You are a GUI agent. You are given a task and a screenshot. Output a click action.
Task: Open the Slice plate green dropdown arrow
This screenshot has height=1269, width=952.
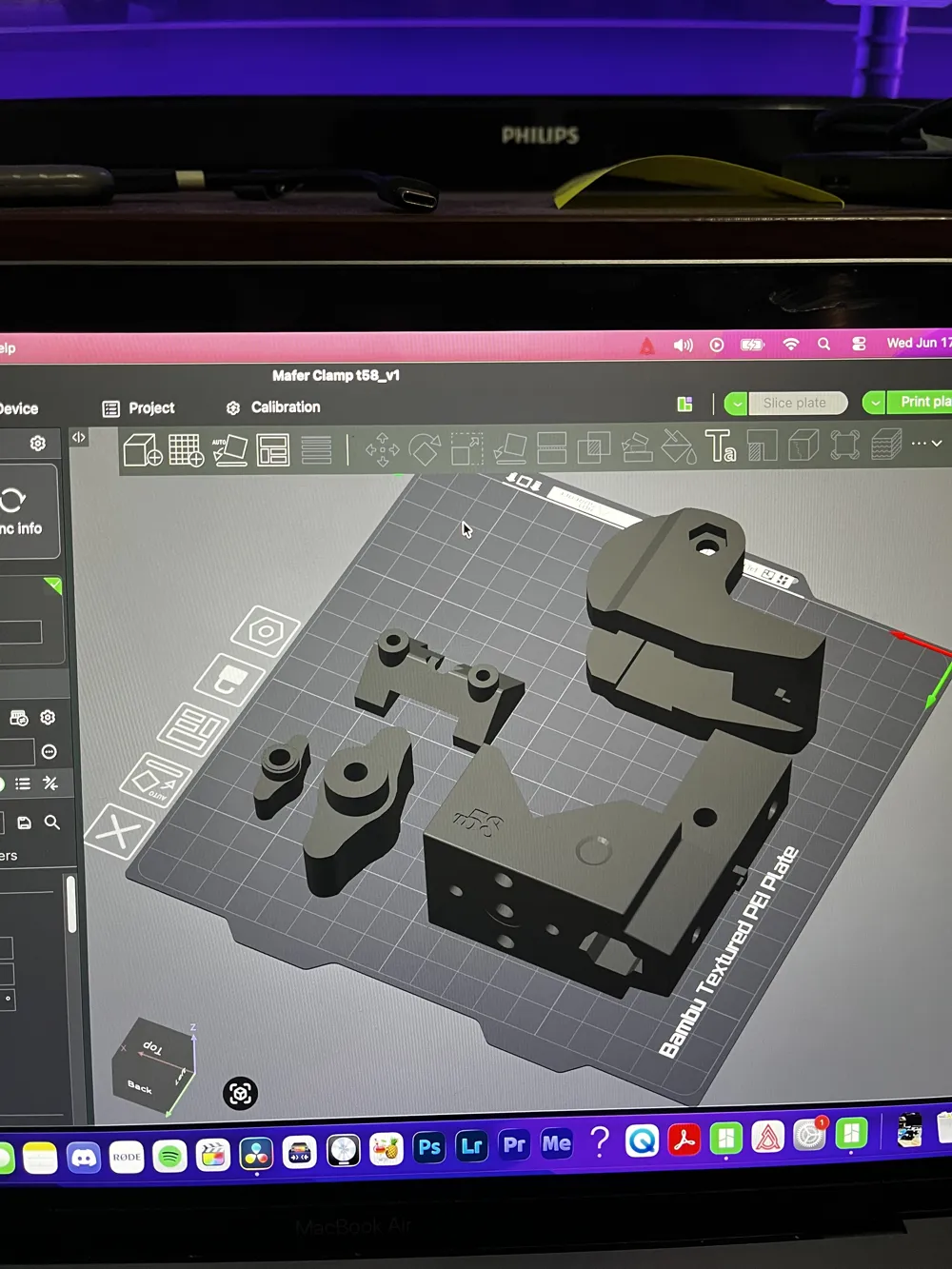(x=737, y=404)
